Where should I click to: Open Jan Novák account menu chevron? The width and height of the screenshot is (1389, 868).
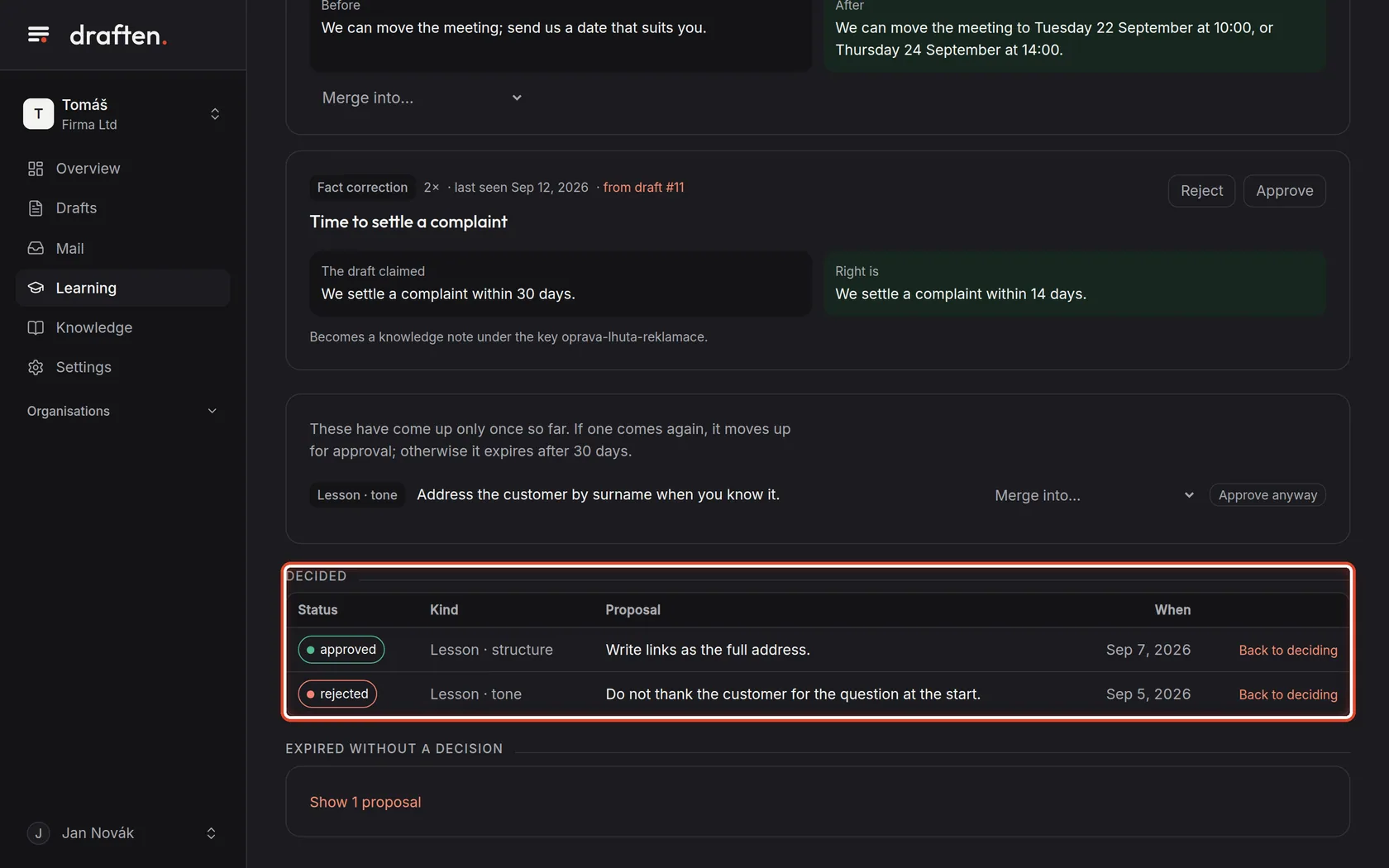(x=211, y=833)
